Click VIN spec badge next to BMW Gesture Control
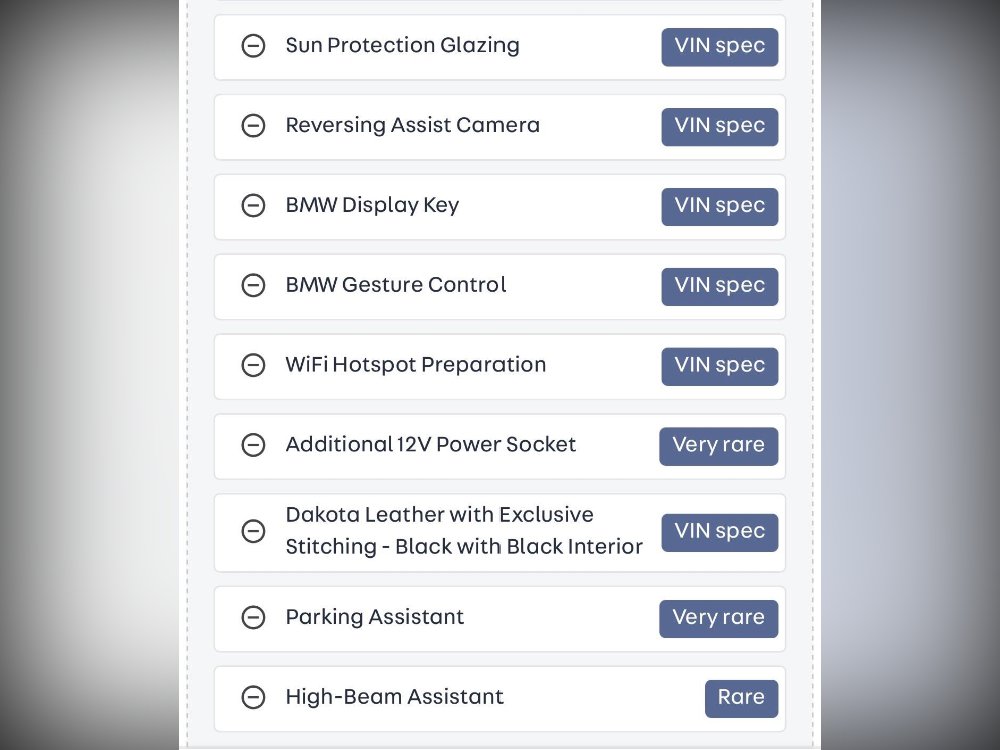 (x=719, y=286)
